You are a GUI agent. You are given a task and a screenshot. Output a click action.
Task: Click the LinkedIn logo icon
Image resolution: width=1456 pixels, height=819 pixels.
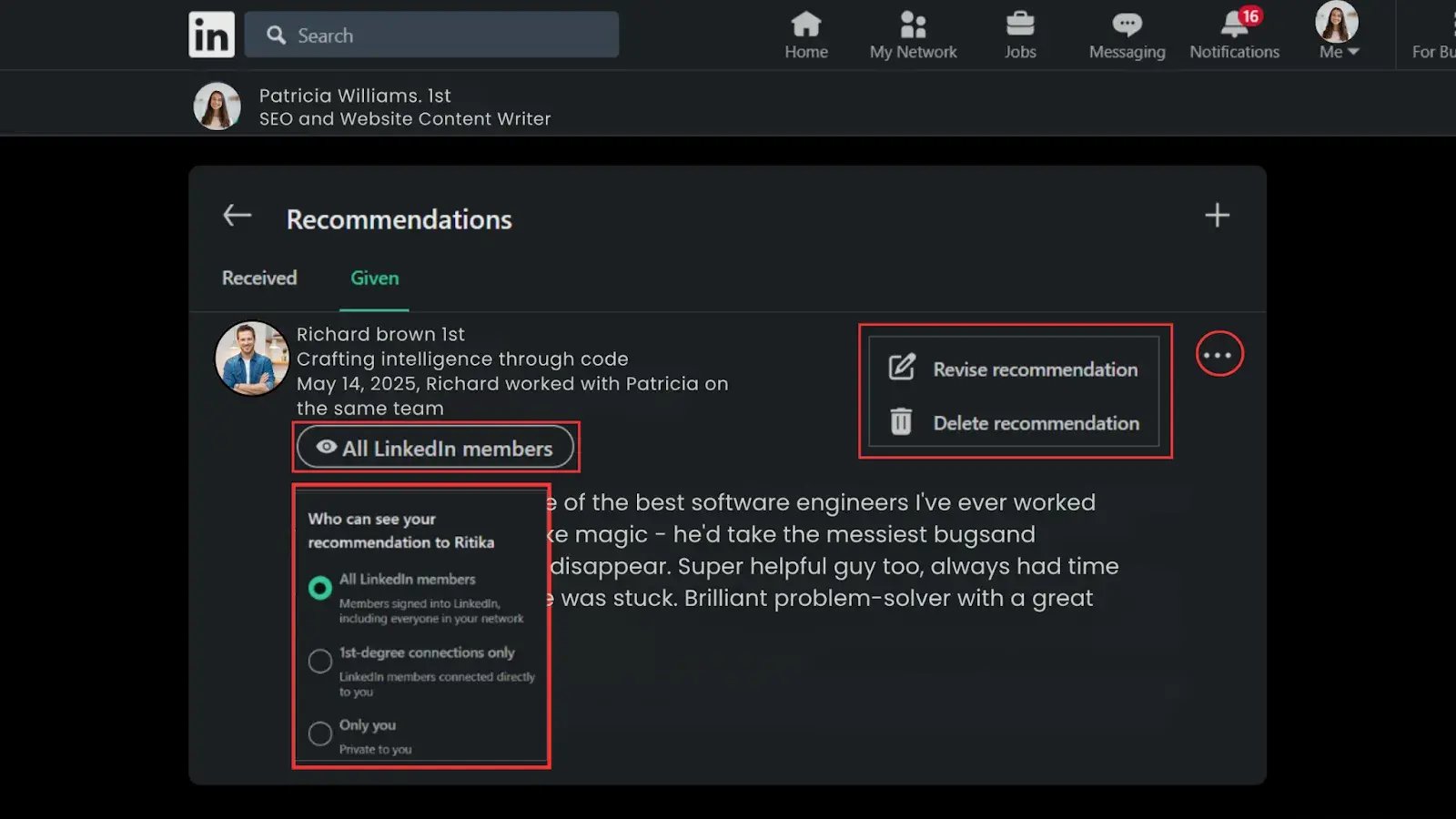point(211,35)
